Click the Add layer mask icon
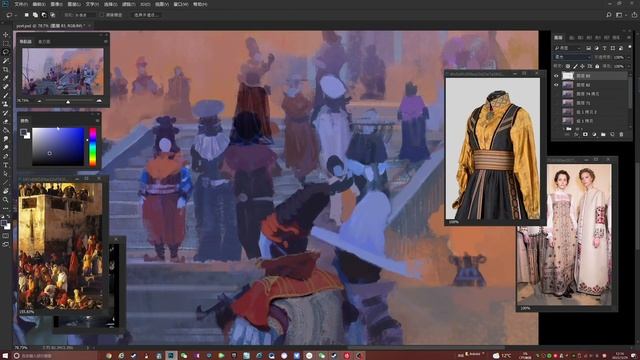The width and height of the screenshot is (640, 360). click(x=585, y=134)
